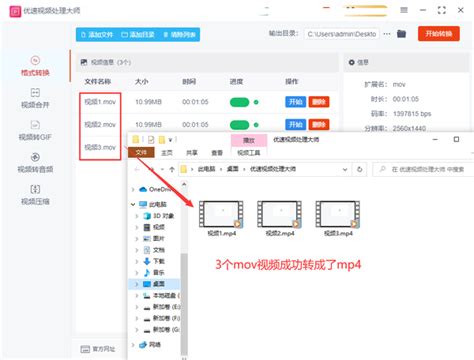Image resolution: width=474 pixels, height=360 pixels.
Task: Select 网络 in the navigation tree
Action: pos(150,345)
